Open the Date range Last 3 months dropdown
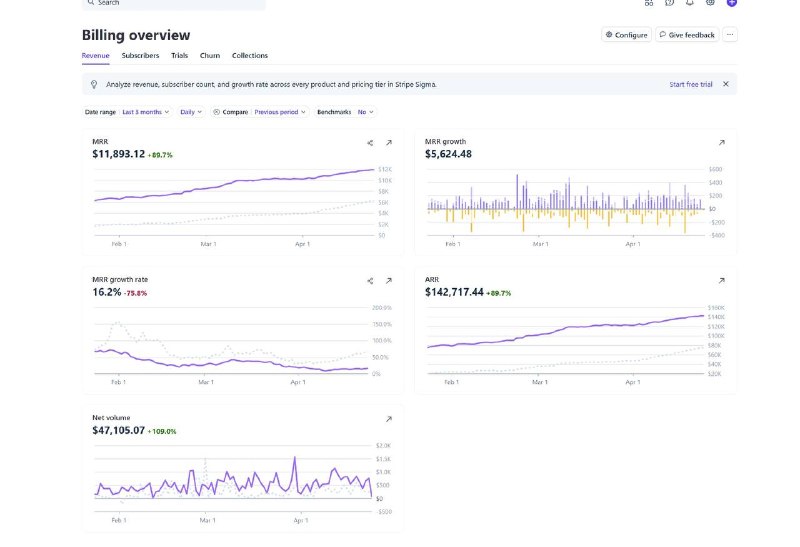This screenshot has height=547, width=800. (127, 112)
